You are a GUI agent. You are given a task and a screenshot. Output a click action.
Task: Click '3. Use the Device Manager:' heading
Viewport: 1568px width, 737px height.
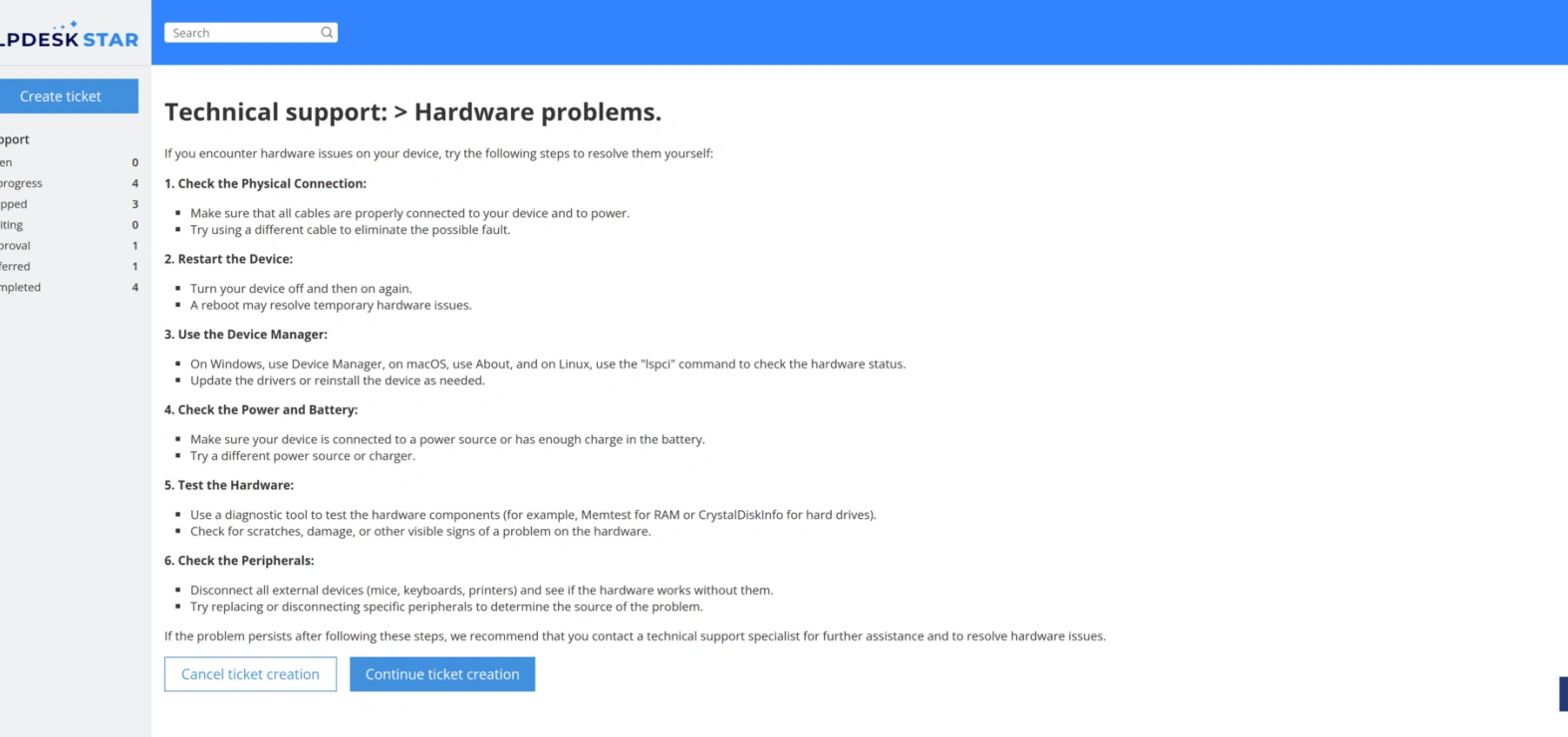point(246,335)
